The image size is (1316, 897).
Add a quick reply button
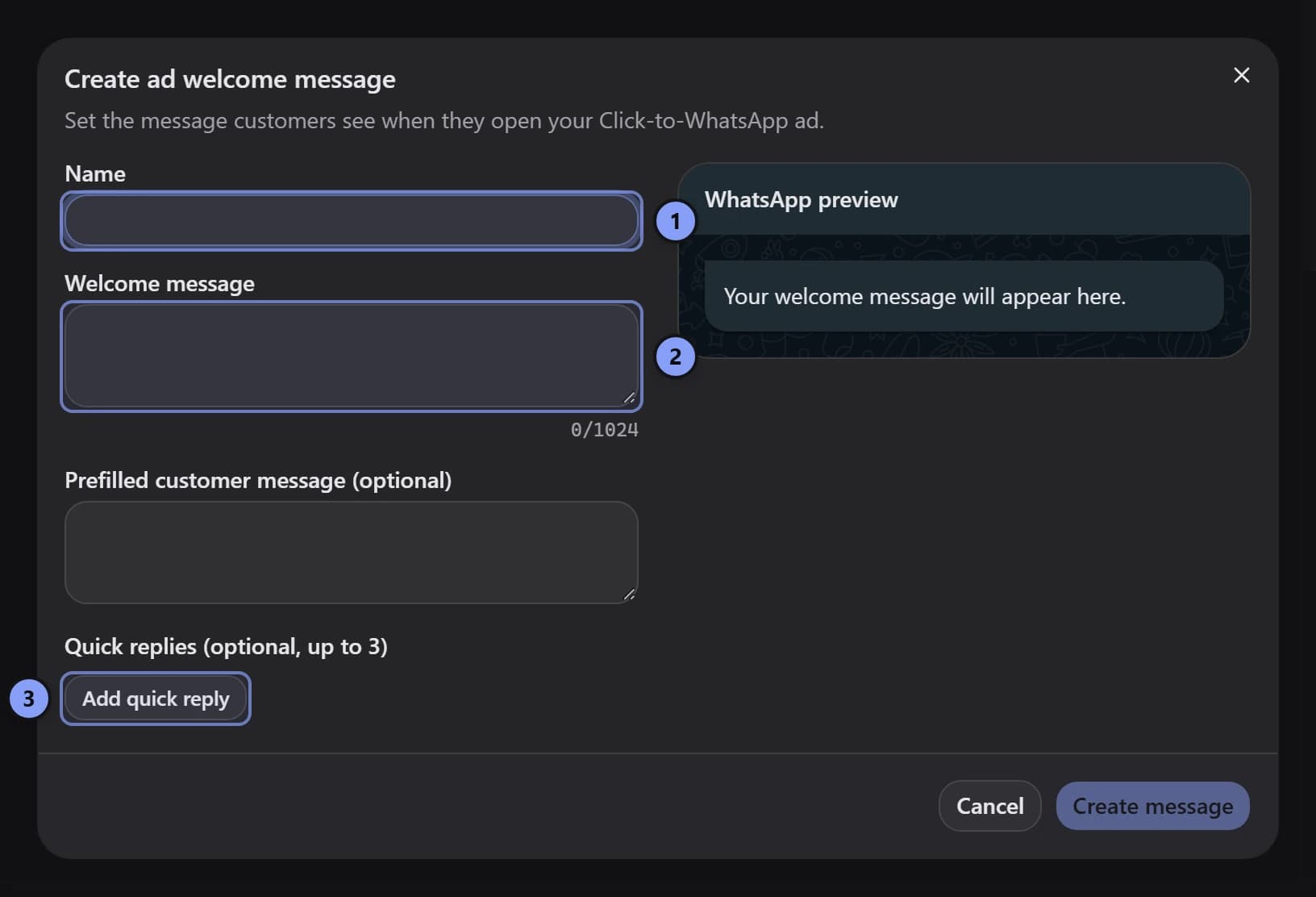point(156,699)
